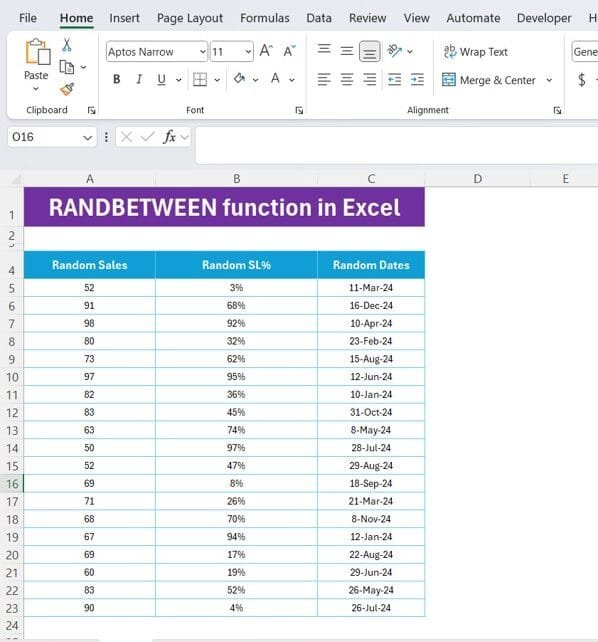
Task: Click the Orientation text angle icon
Action: [x=395, y=51]
